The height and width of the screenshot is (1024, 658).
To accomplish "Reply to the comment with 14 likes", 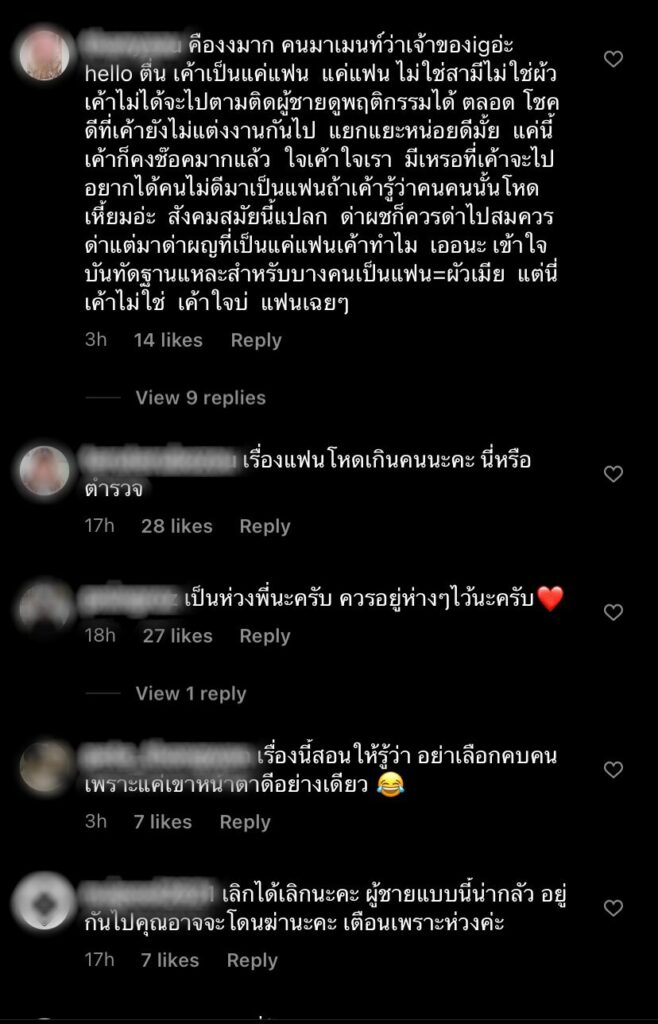I will click(x=256, y=340).
